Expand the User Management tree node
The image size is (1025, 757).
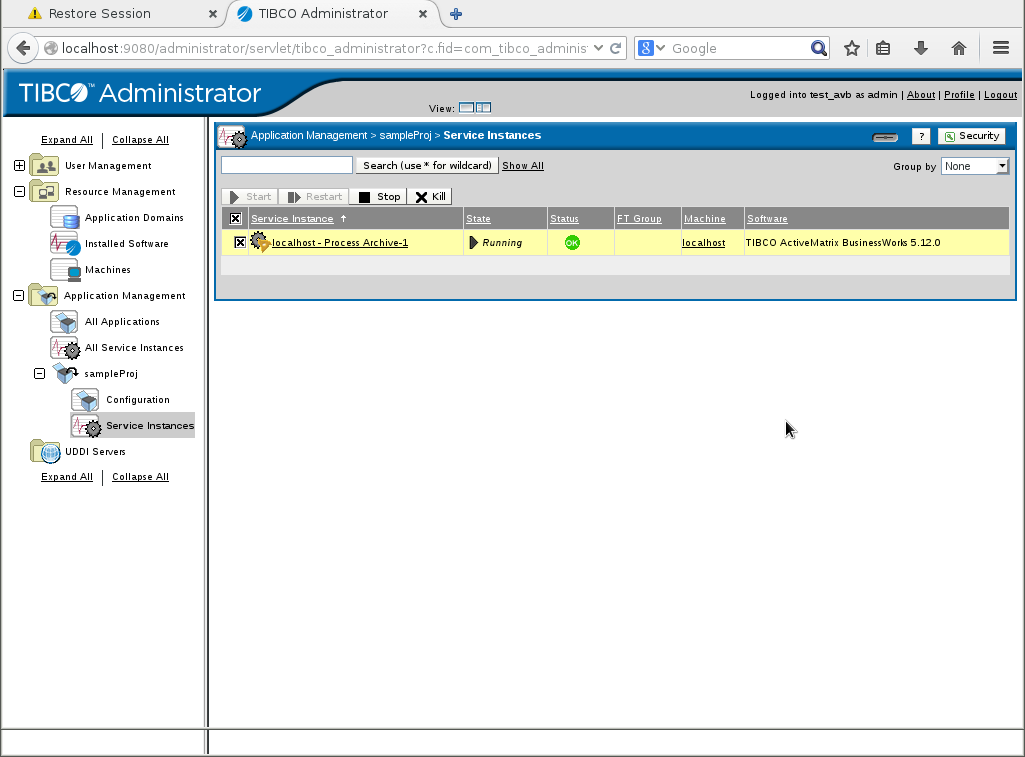[19, 165]
